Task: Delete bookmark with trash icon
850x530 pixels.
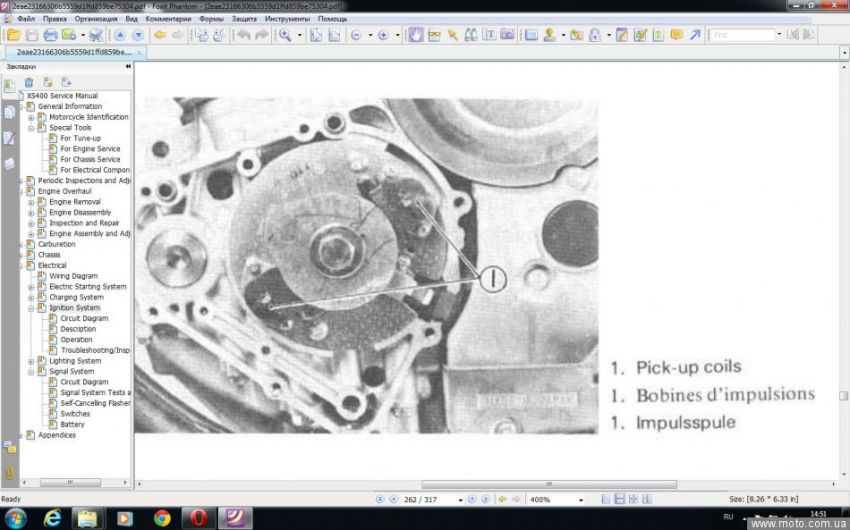Action: (x=29, y=82)
